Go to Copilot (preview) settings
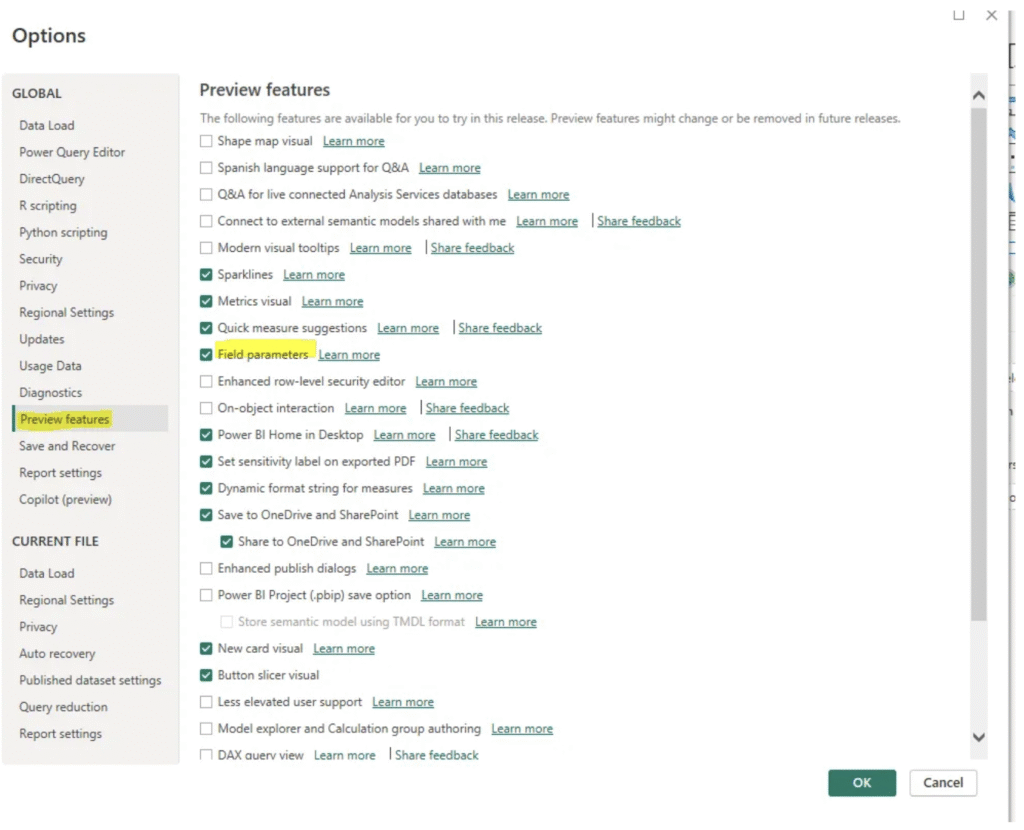 [65, 499]
